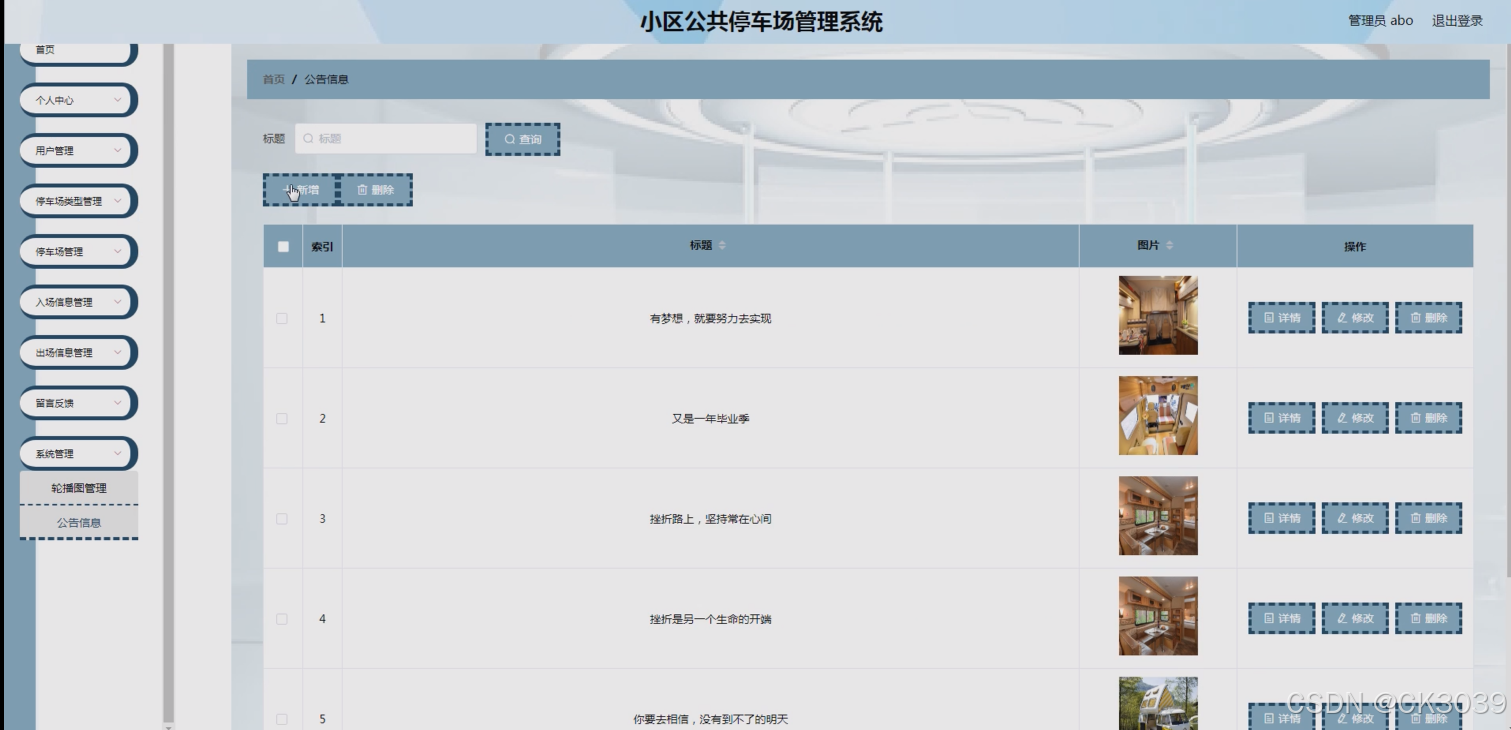This screenshot has width=1511, height=730.
Task: Click 删除 for 挫折是另一个生命的开端
Action: click(x=1428, y=618)
